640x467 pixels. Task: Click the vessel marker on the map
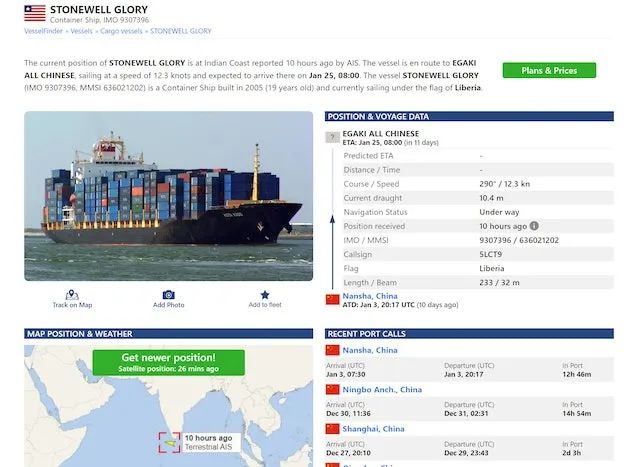click(169, 443)
